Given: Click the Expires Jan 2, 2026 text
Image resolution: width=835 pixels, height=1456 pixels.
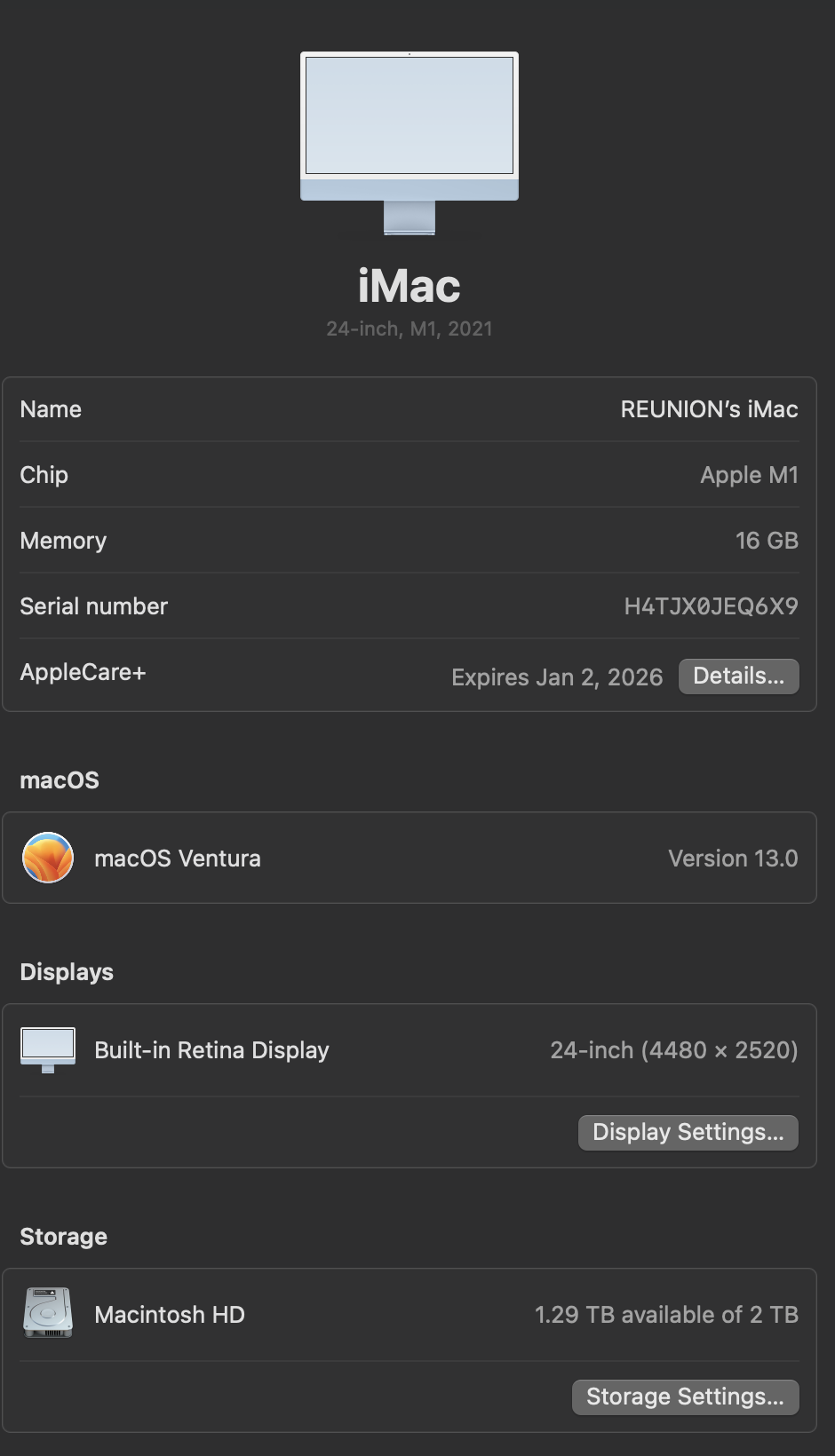Looking at the screenshot, I should coord(557,677).
